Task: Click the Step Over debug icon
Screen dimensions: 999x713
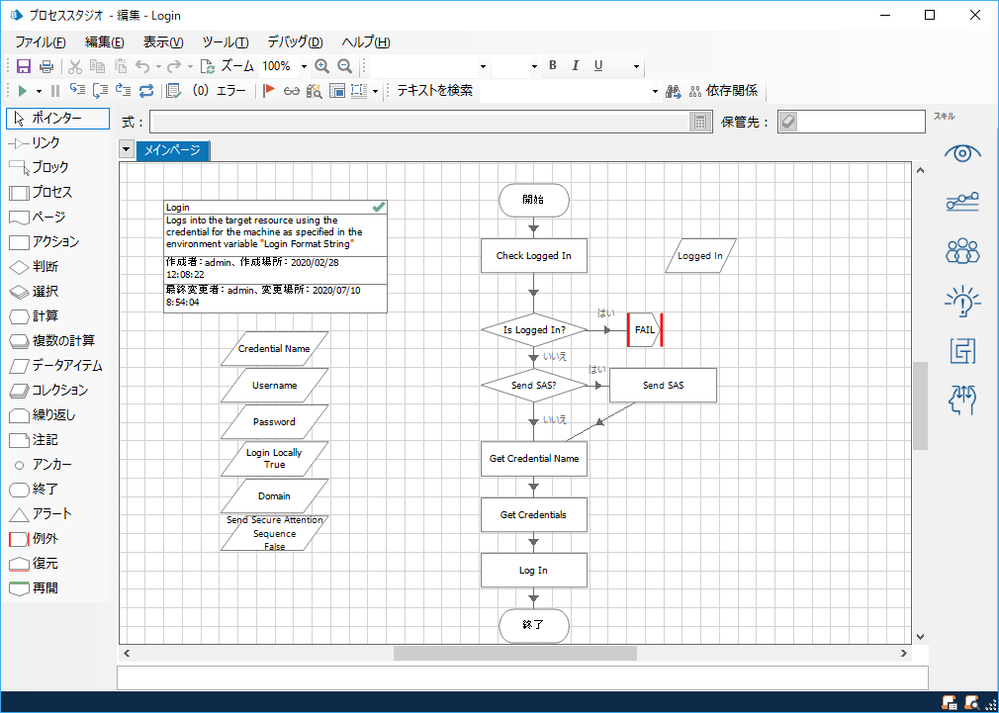Action: click(x=100, y=91)
